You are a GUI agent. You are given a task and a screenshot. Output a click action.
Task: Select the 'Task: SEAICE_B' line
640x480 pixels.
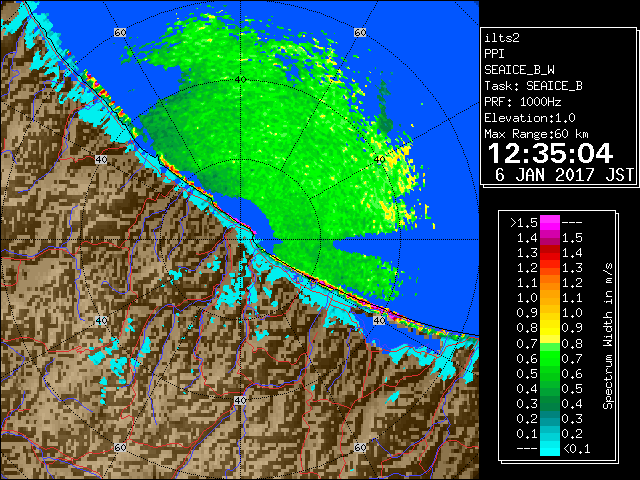pos(533,86)
